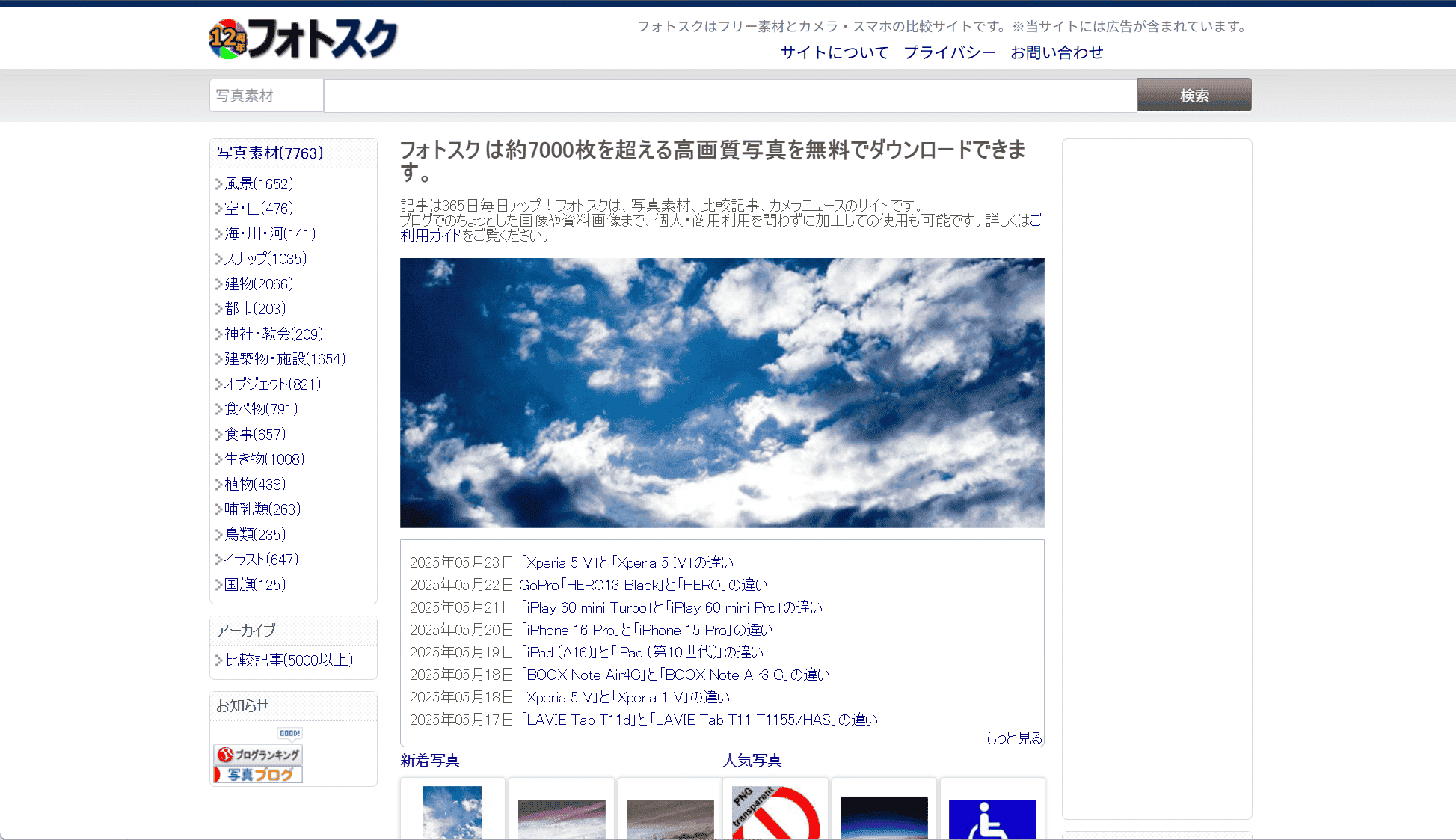Open プライバシー page link

949,52
